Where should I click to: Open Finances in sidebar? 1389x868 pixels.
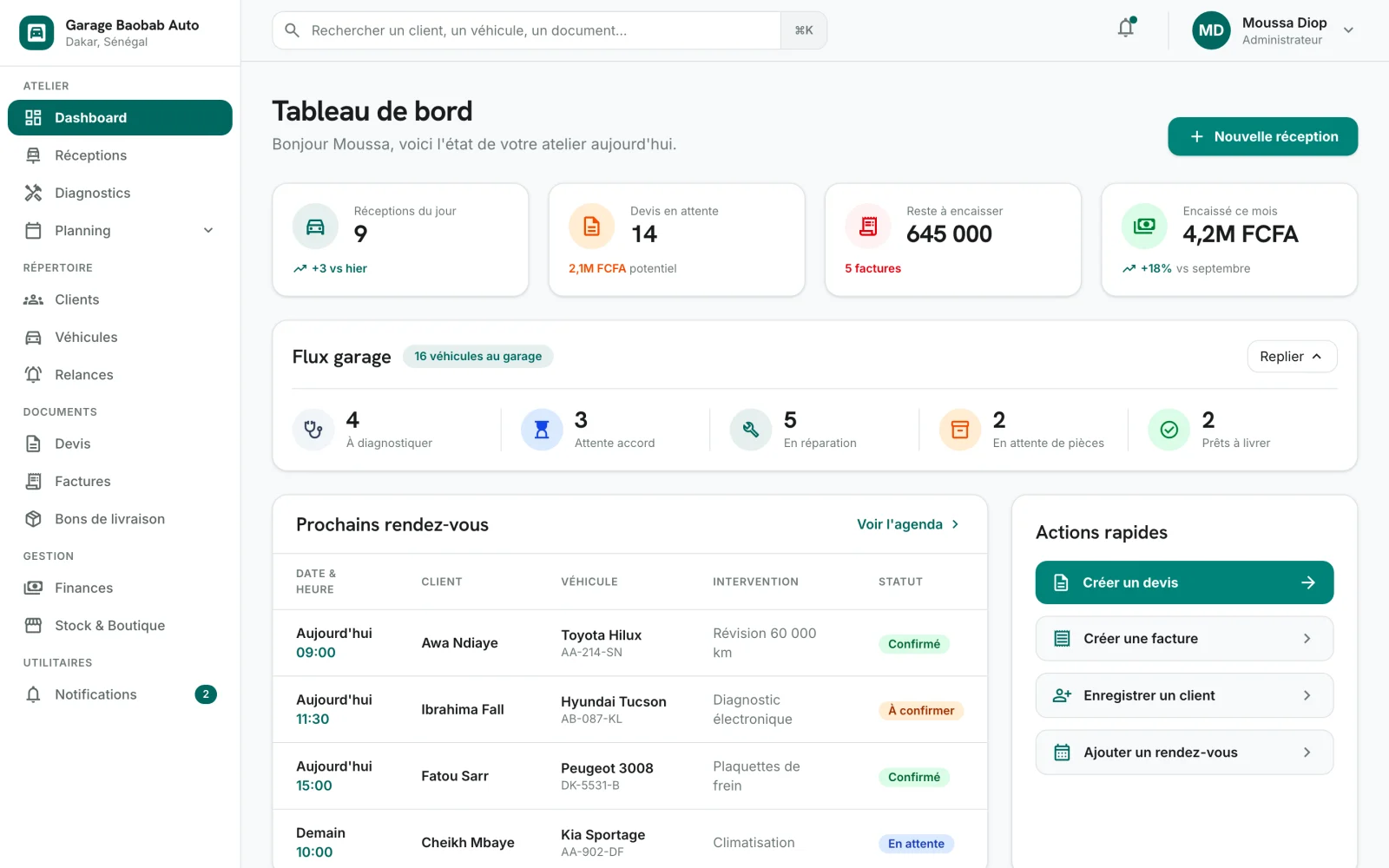[120, 588]
